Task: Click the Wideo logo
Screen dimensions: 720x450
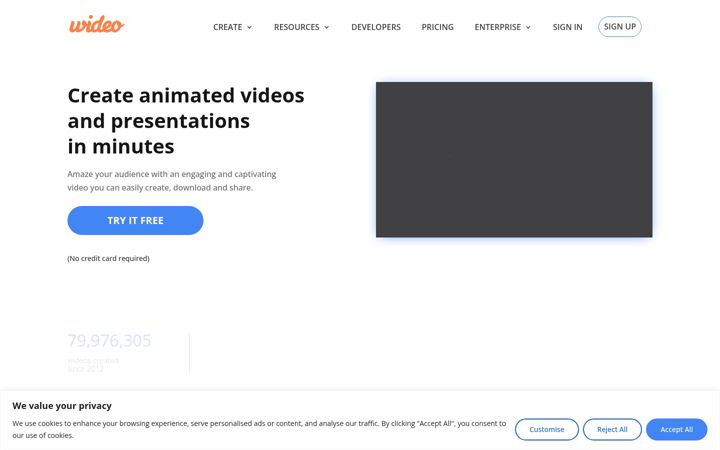Action: [96, 24]
